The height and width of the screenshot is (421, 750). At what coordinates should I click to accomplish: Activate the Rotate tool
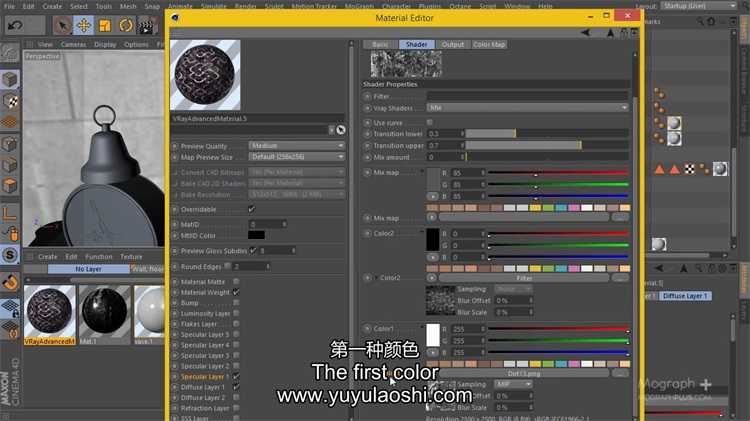[x=125, y=25]
